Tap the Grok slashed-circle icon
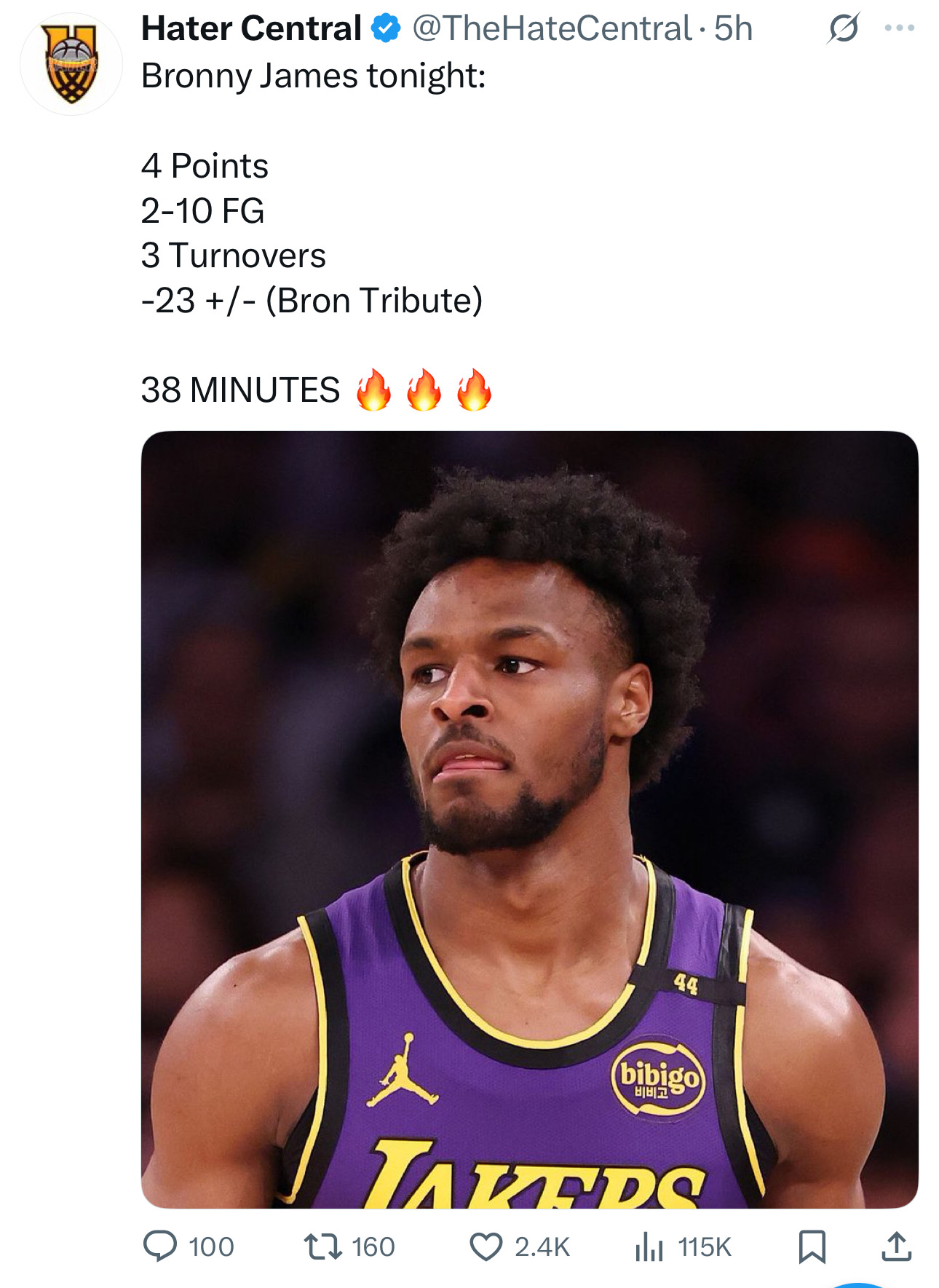This screenshot has height=1288, width=939. 844,28
